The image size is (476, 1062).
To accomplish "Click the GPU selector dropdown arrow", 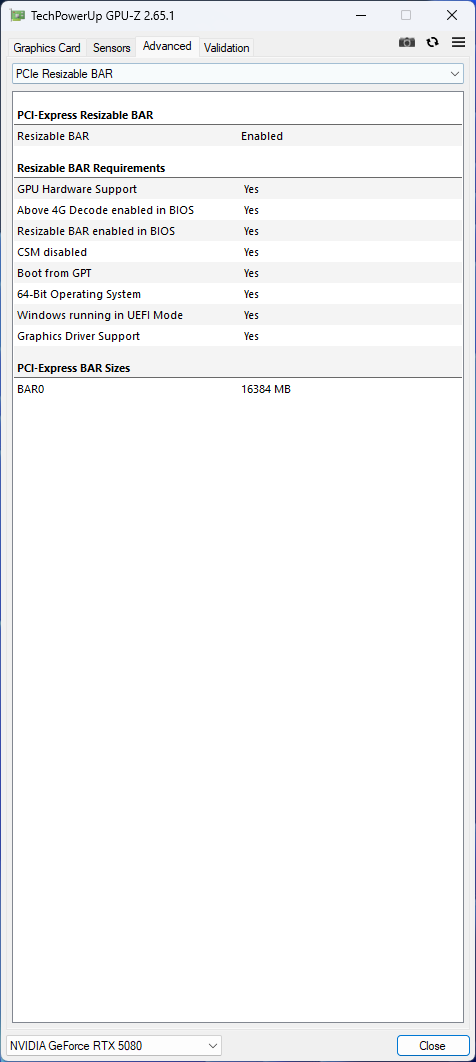I will 212,1045.
